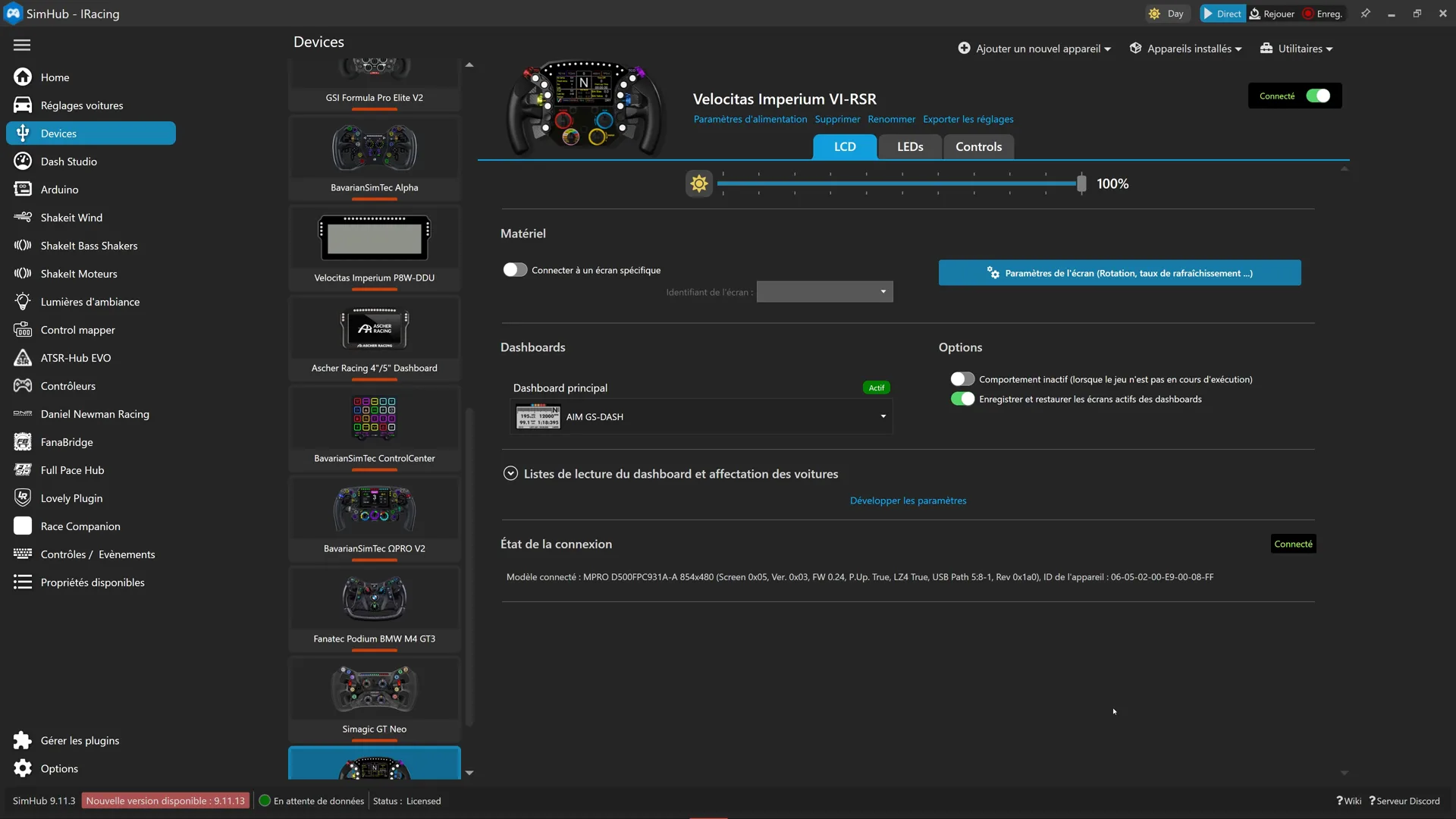The image size is (1456, 819).
Task: Open Gérer les plugins puzzle icon
Action: 23,741
